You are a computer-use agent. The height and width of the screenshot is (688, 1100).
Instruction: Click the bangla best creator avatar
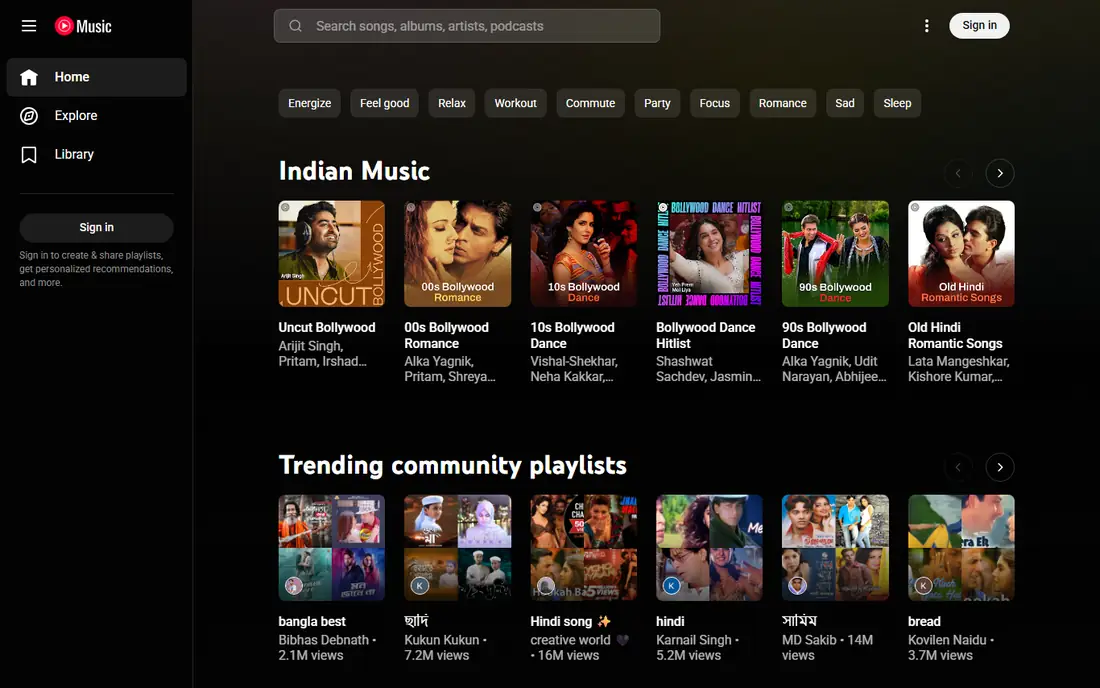coord(293,585)
